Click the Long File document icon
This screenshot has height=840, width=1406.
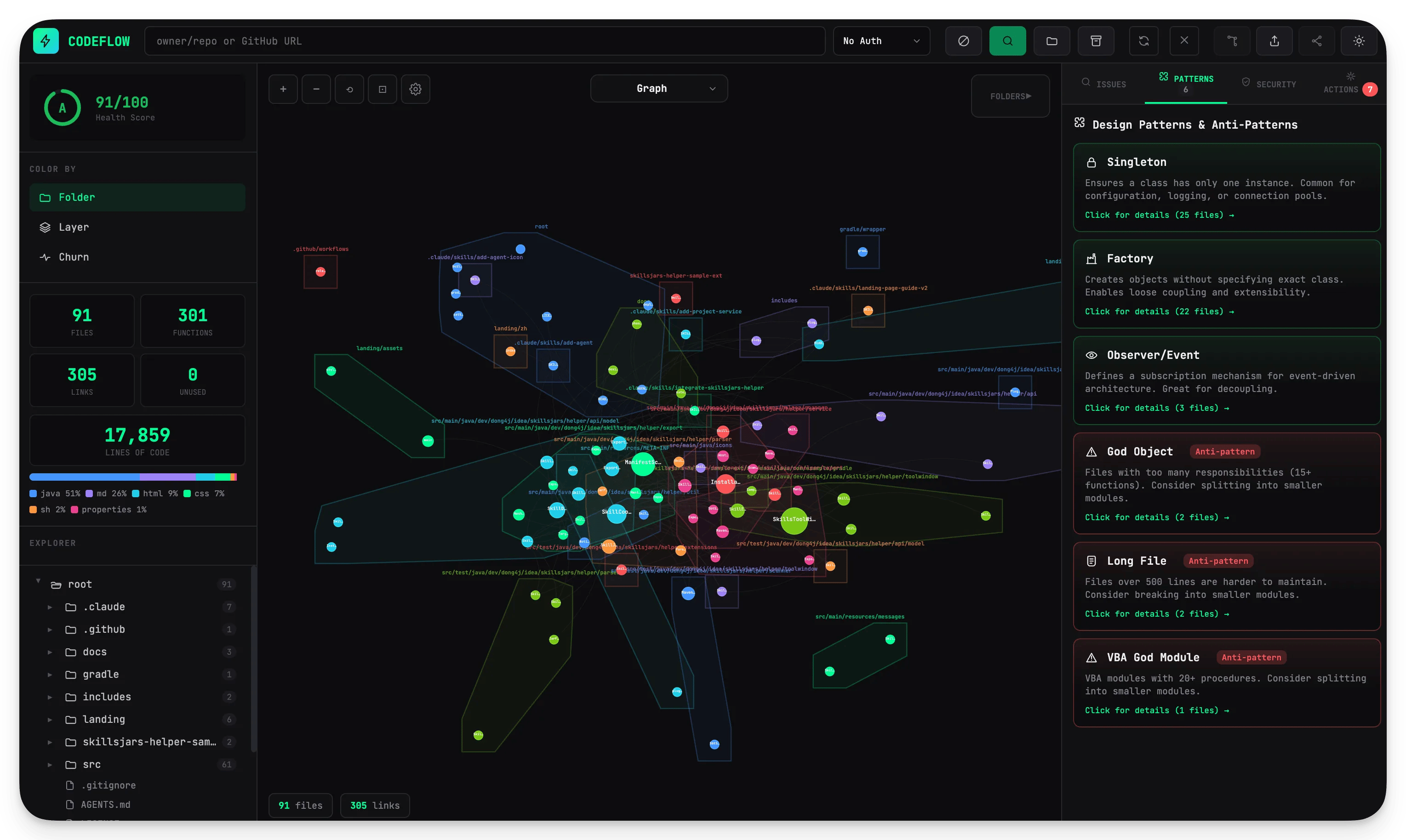point(1091,561)
